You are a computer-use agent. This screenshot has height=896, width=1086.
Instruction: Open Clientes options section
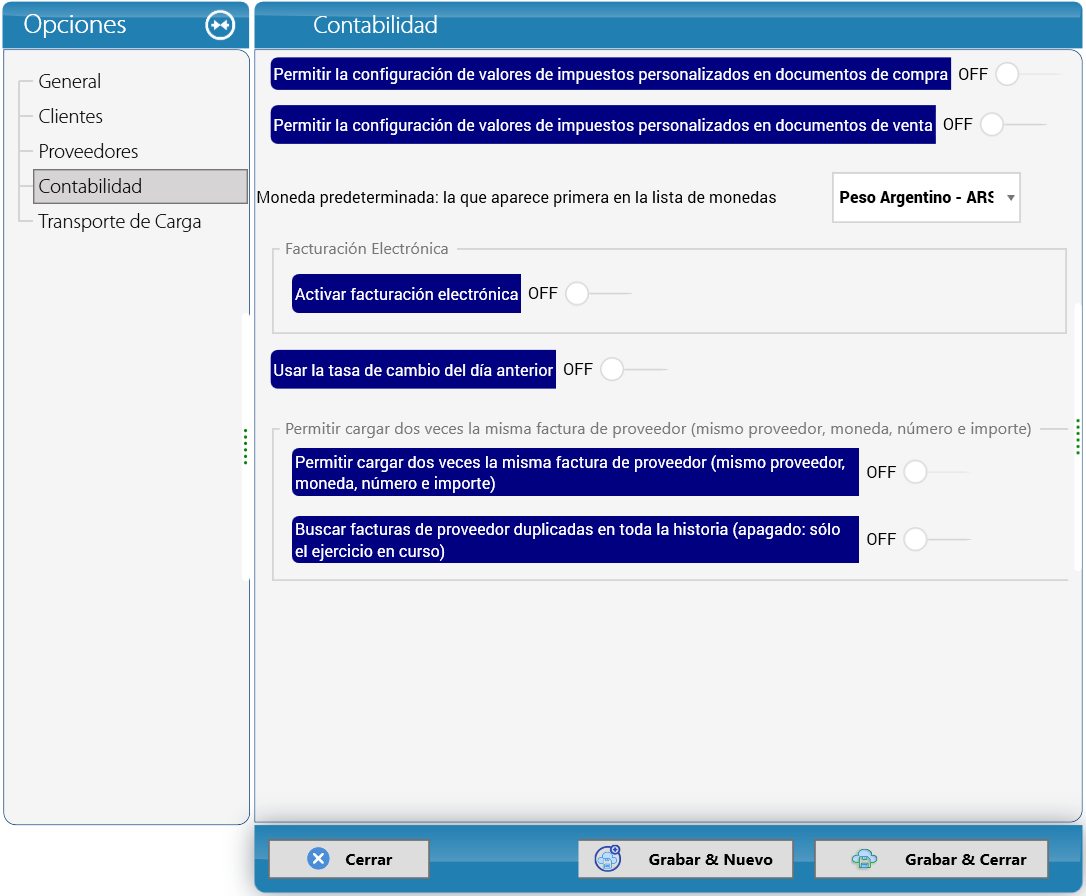tap(71, 116)
